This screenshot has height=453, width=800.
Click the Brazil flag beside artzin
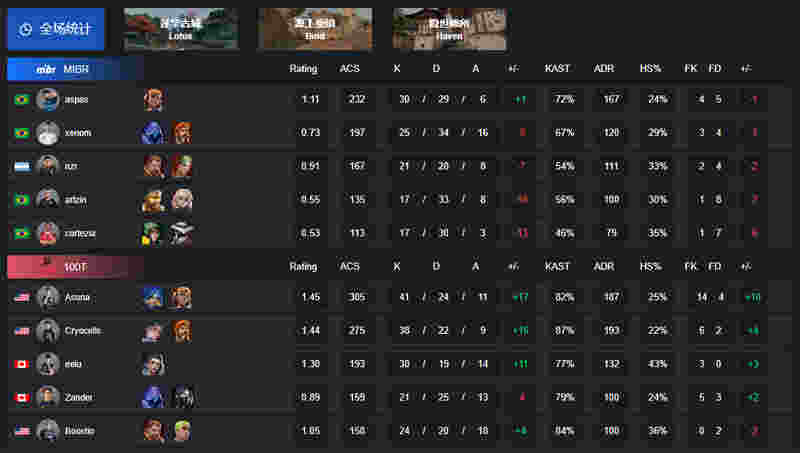pyautogui.click(x=22, y=199)
